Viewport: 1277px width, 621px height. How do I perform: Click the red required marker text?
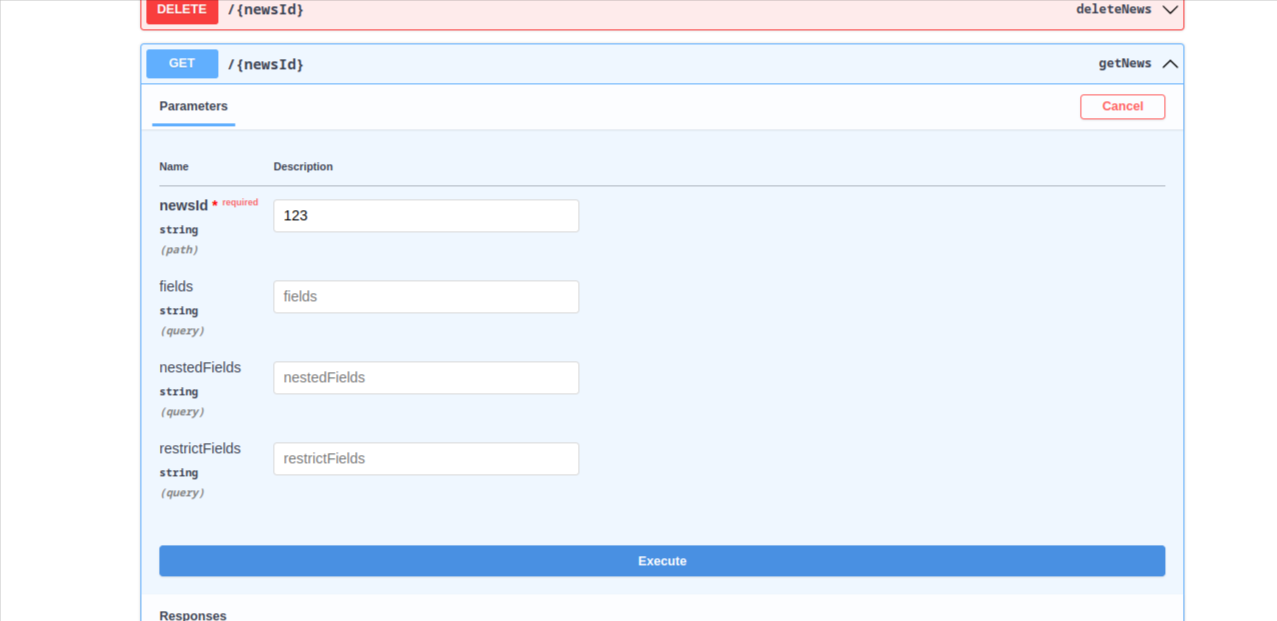pyautogui.click(x=240, y=202)
